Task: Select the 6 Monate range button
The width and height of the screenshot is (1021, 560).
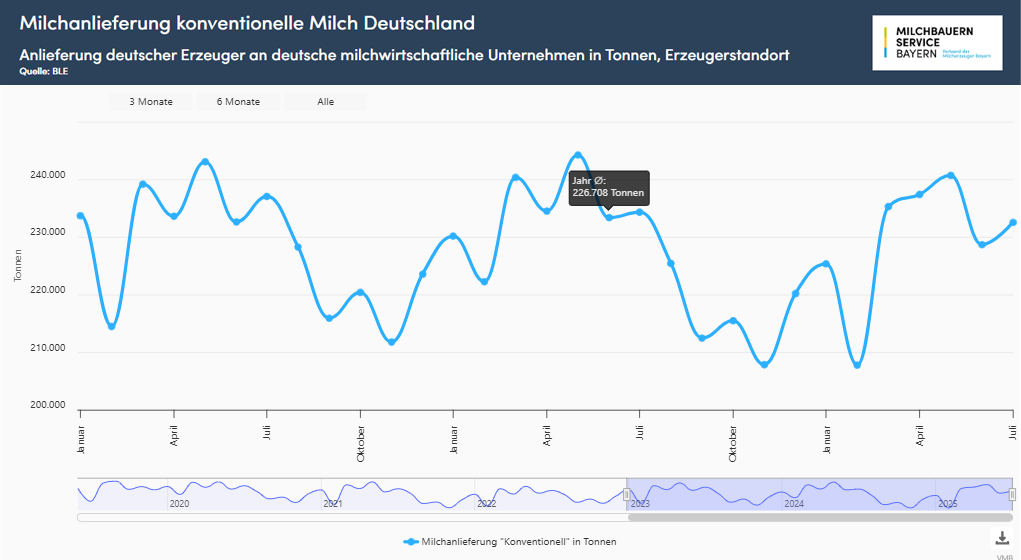Action: point(238,101)
